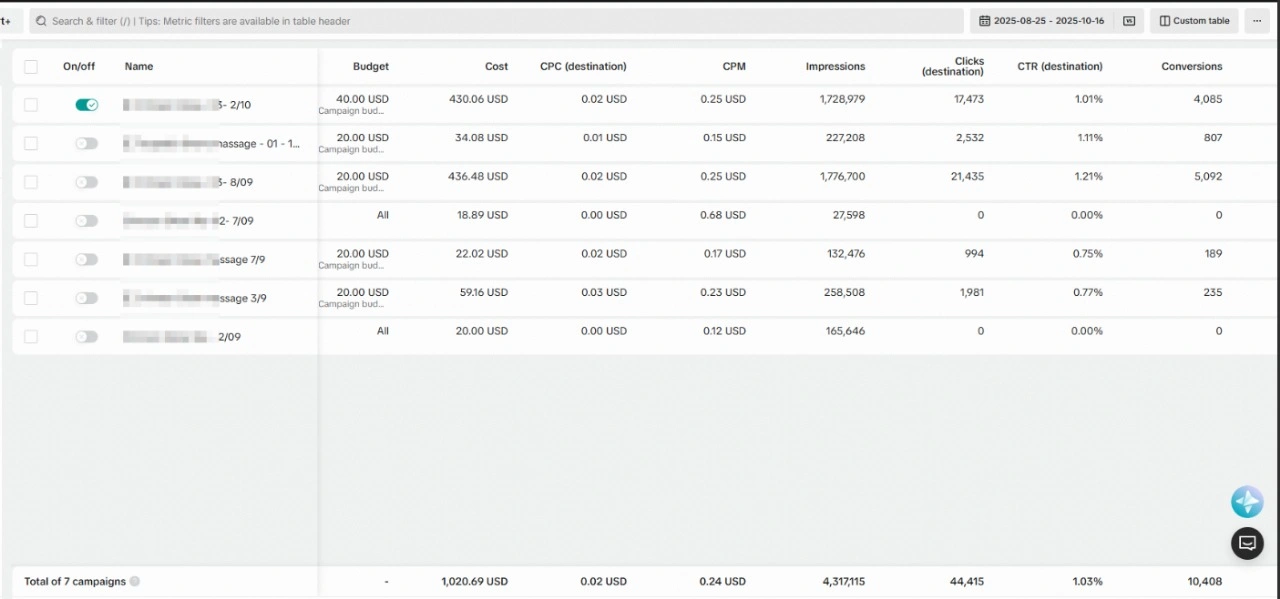Screen dimensions: 1280x599
Task: Turn off the active campaign ending 2/10
Action: pyautogui.click(x=87, y=105)
